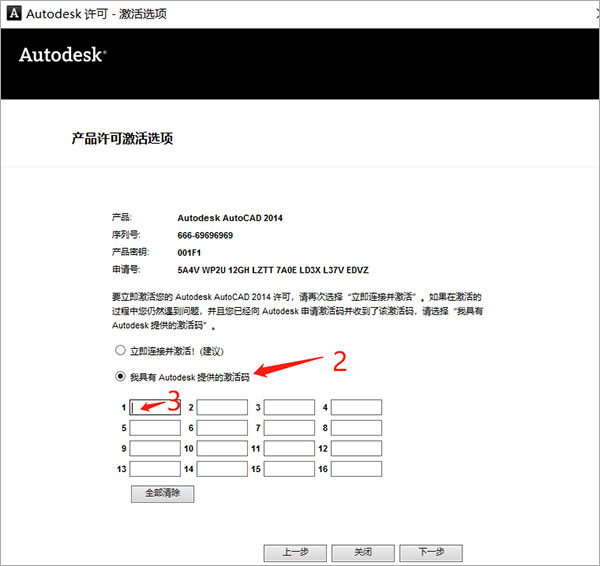This screenshot has height=566, width=600.
Task: Focus activation code field 11
Action: [x=289, y=448]
